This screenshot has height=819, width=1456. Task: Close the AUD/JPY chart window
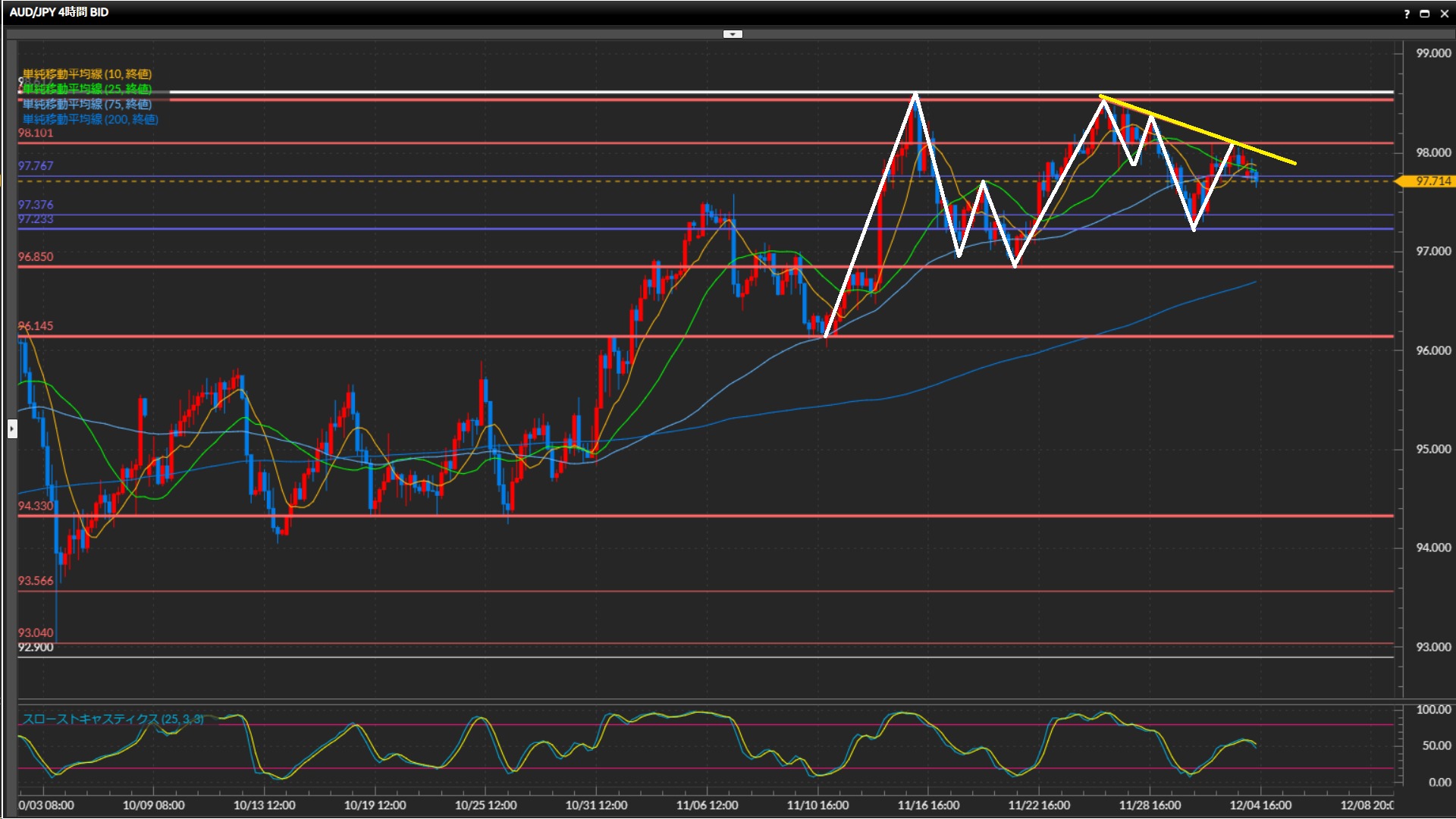click(x=1444, y=14)
